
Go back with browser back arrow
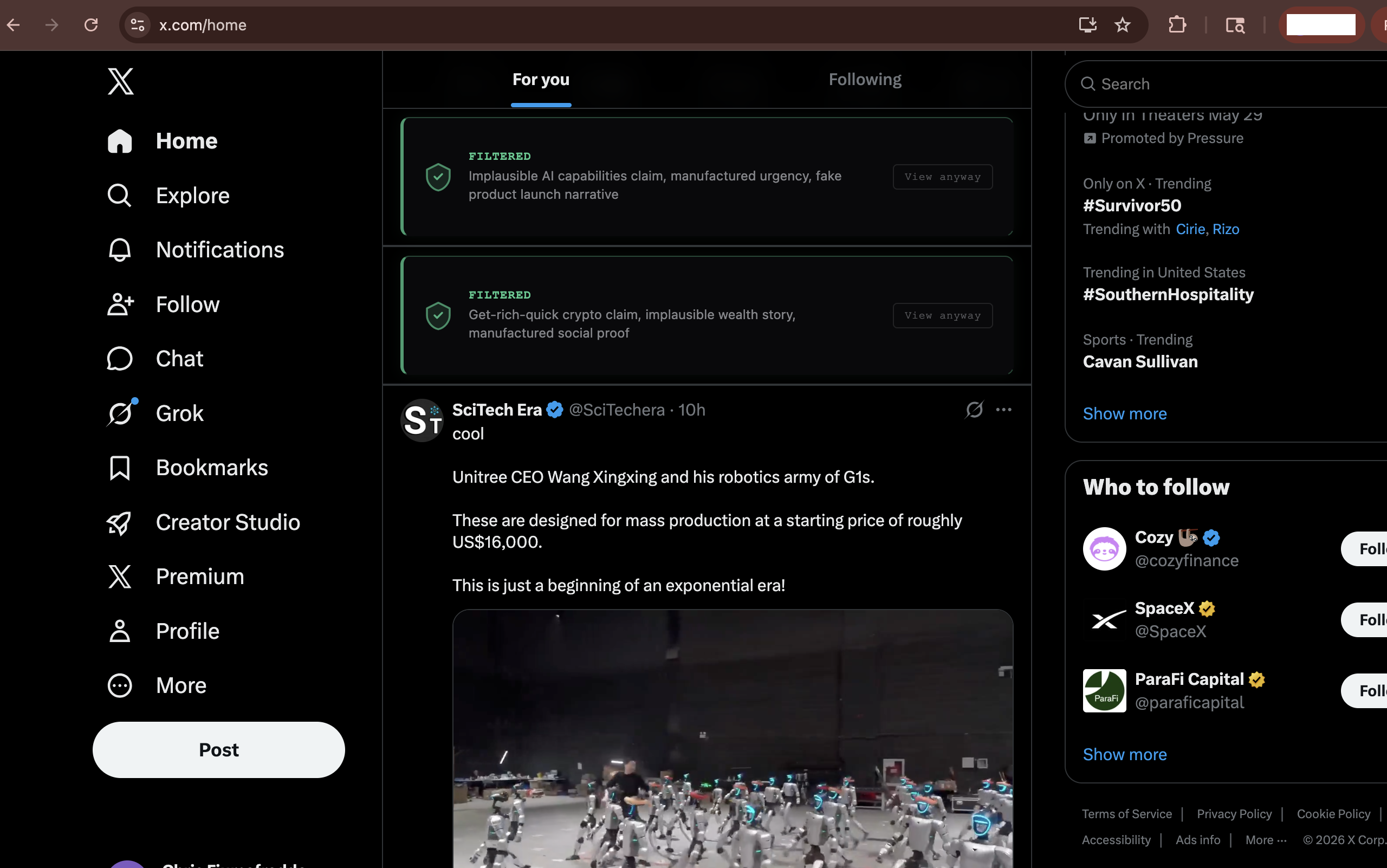click(14, 25)
